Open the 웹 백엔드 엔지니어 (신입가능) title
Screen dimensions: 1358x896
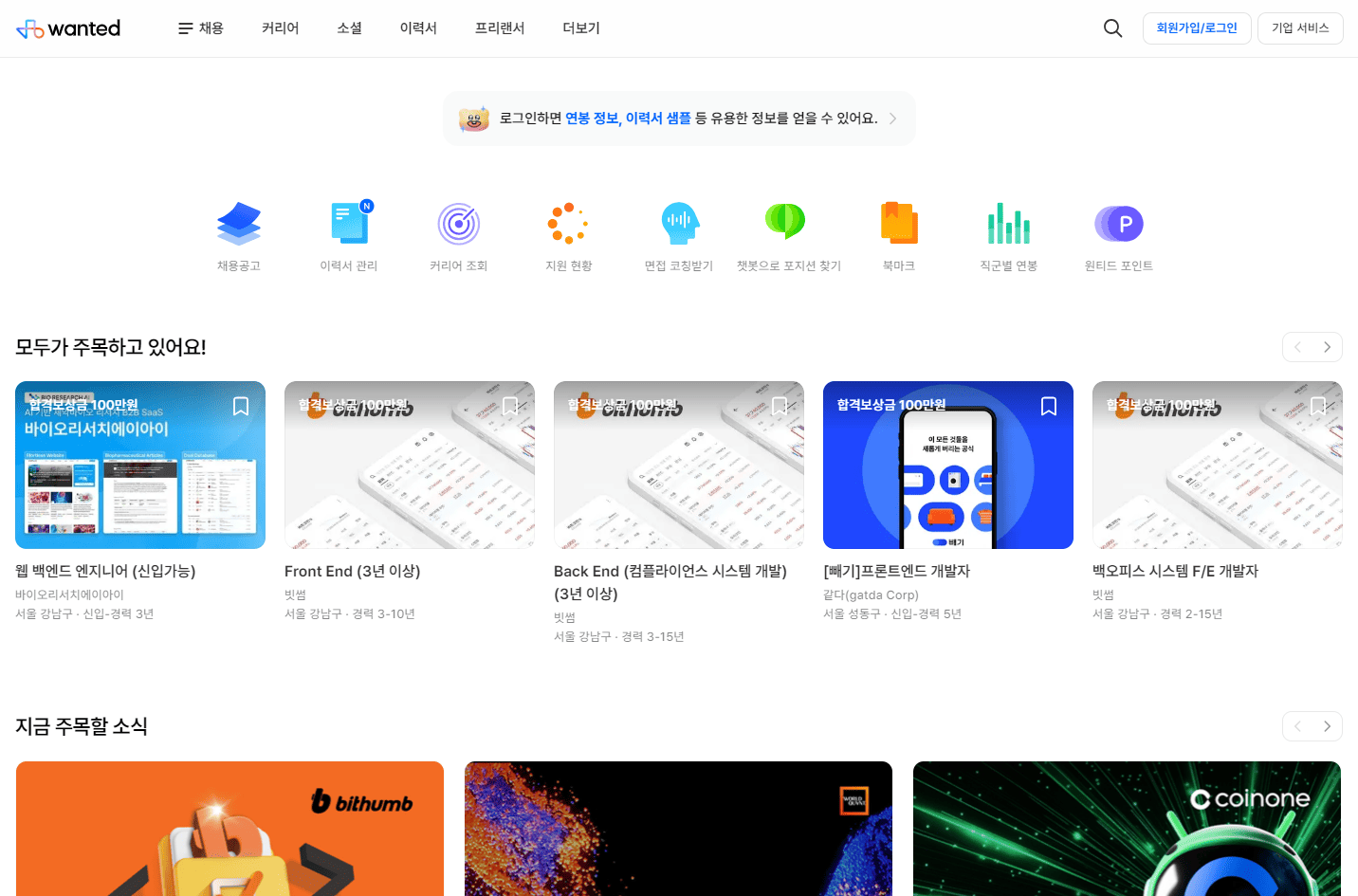click(x=105, y=571)
